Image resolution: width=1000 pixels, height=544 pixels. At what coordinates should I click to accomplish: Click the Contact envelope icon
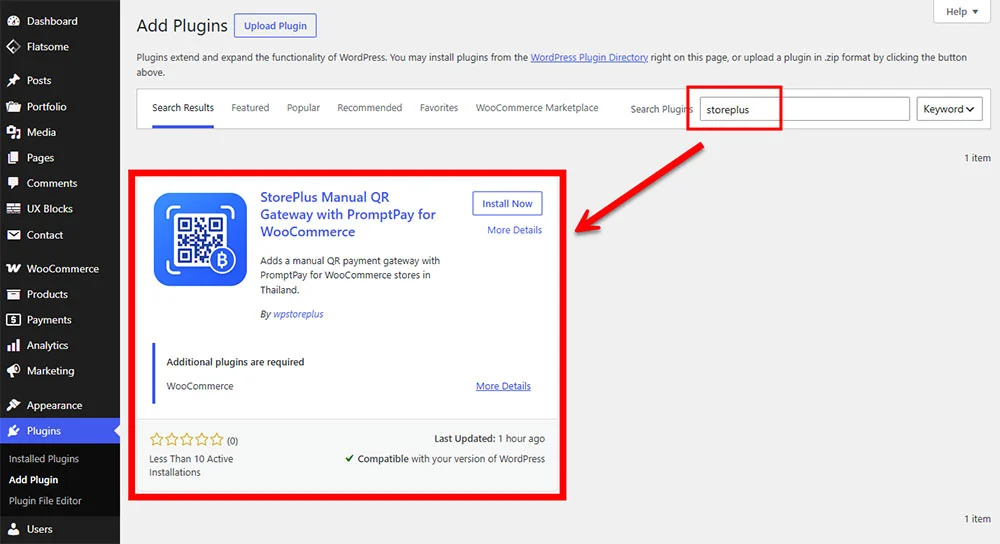(13, 235)
